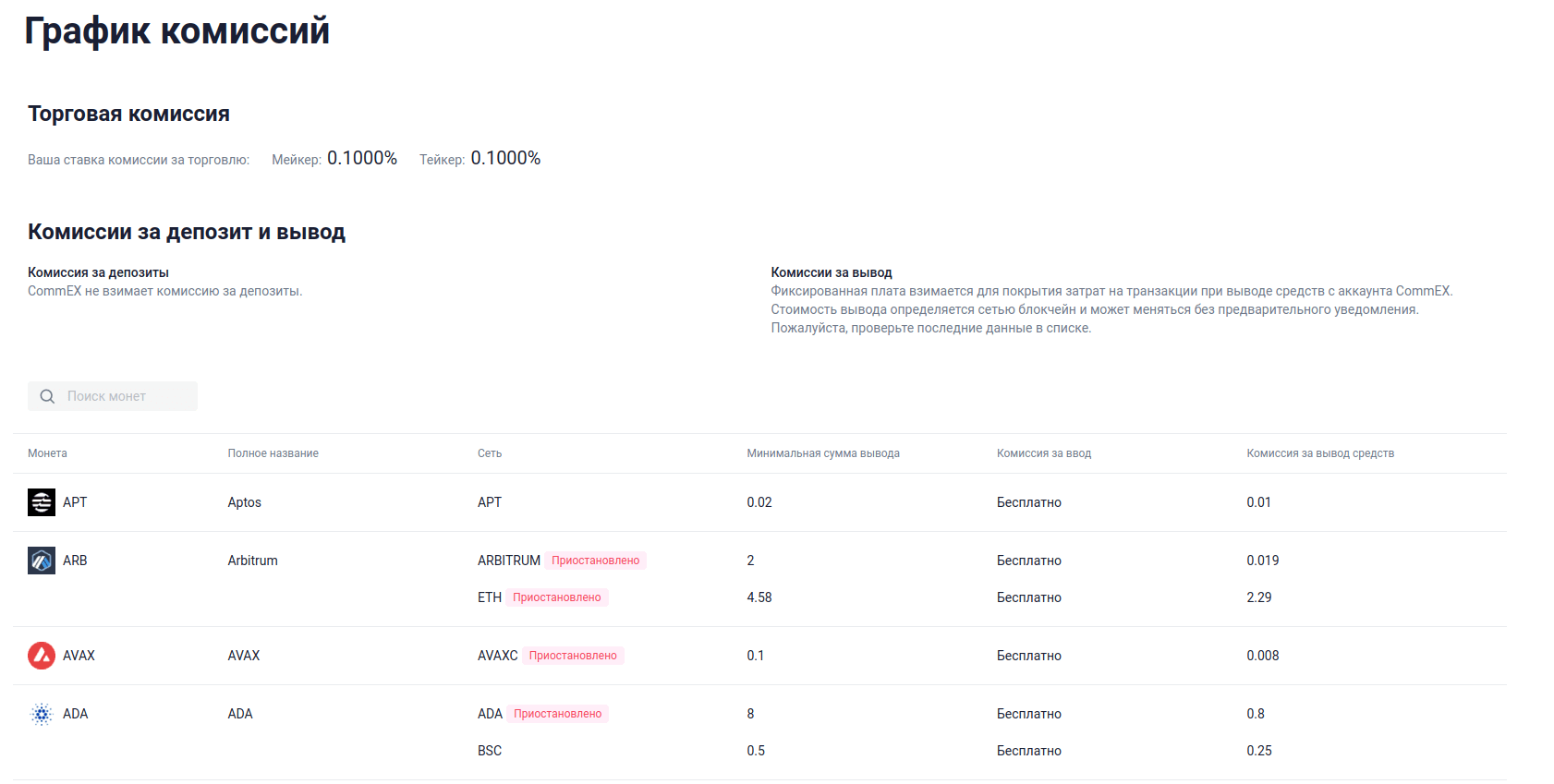Click the "Монета" column header
The height and width of the screenshot is (784, 1554).
click(x=47, y=453)
